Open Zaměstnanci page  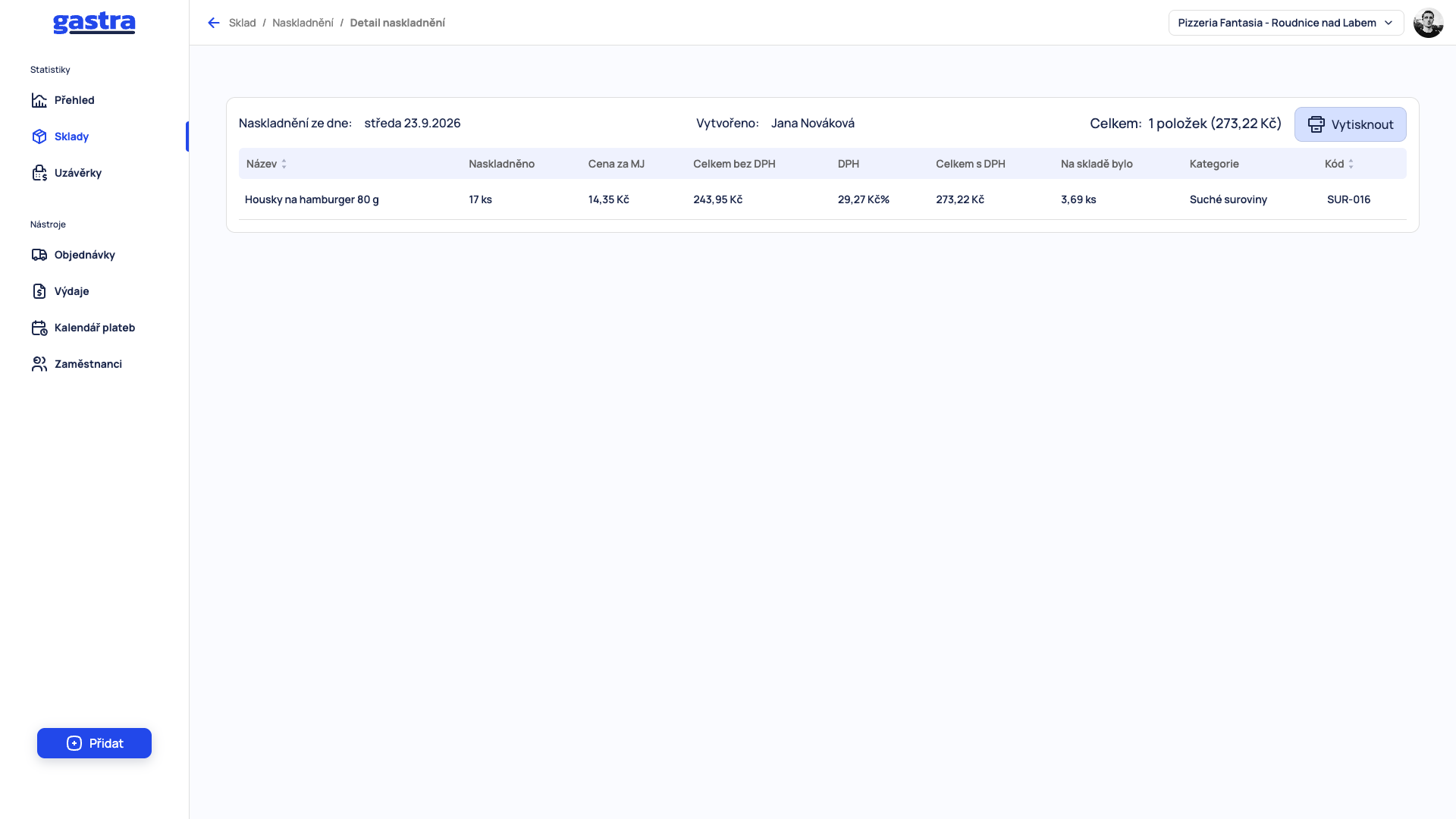tap(88, 364)
